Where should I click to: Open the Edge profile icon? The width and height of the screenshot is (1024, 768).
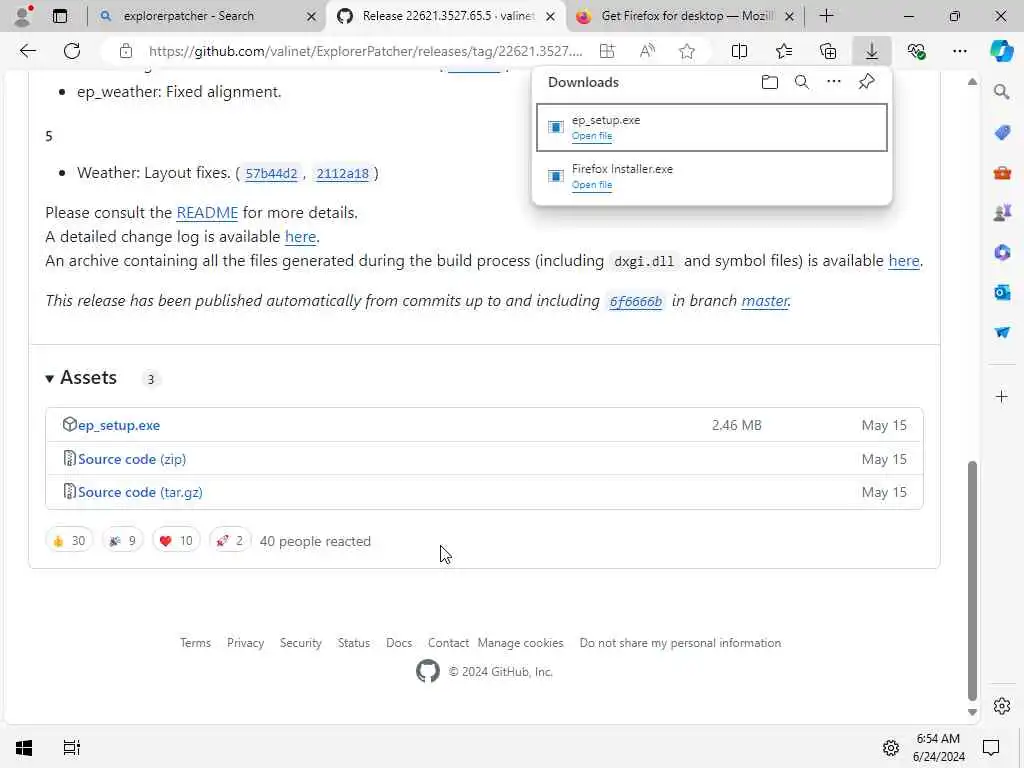pos(23,16)
